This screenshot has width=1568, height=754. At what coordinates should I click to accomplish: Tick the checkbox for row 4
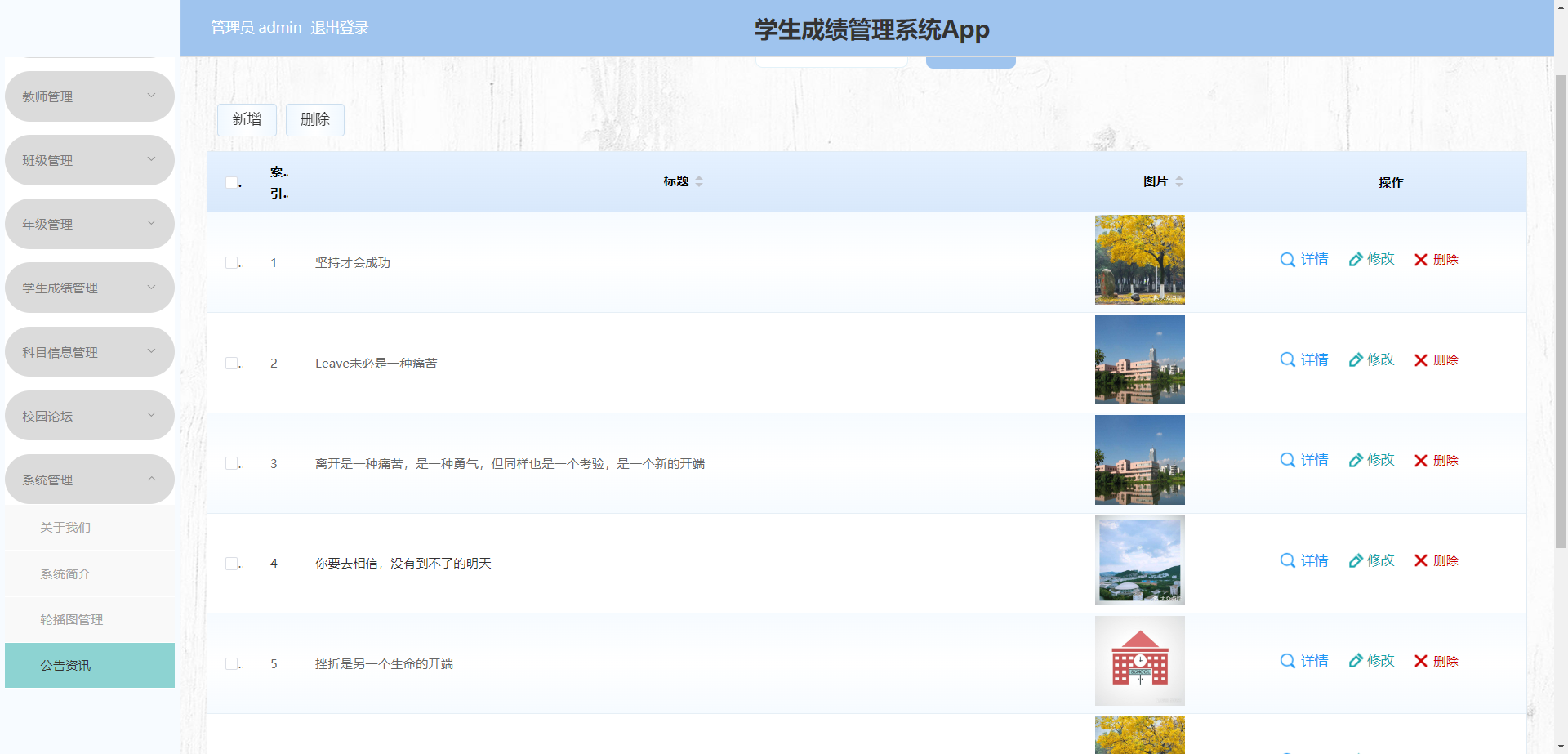click(231, 563)
